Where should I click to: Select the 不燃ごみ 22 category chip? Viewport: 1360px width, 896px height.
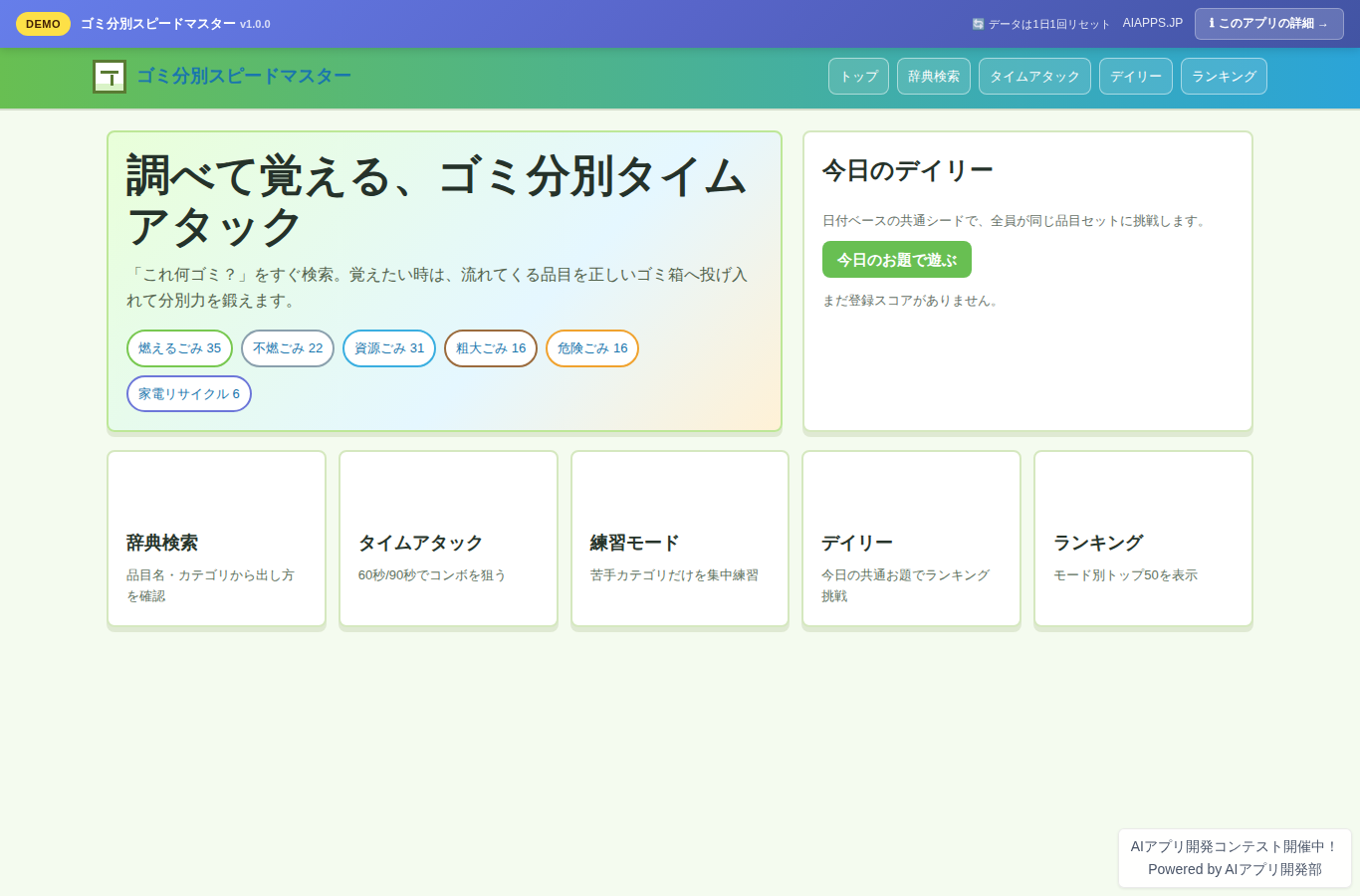pos(288,348)
